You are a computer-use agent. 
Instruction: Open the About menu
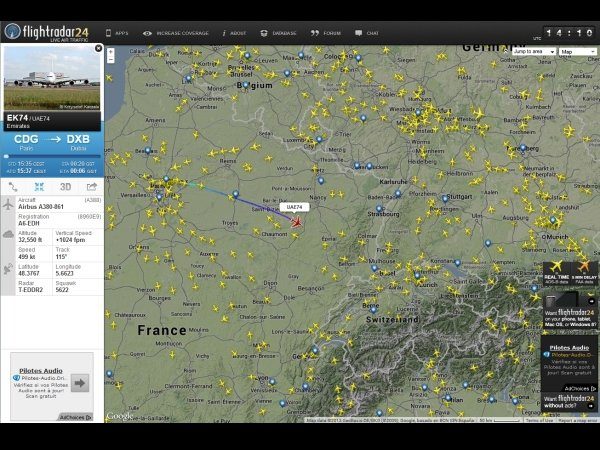(234, 33)
